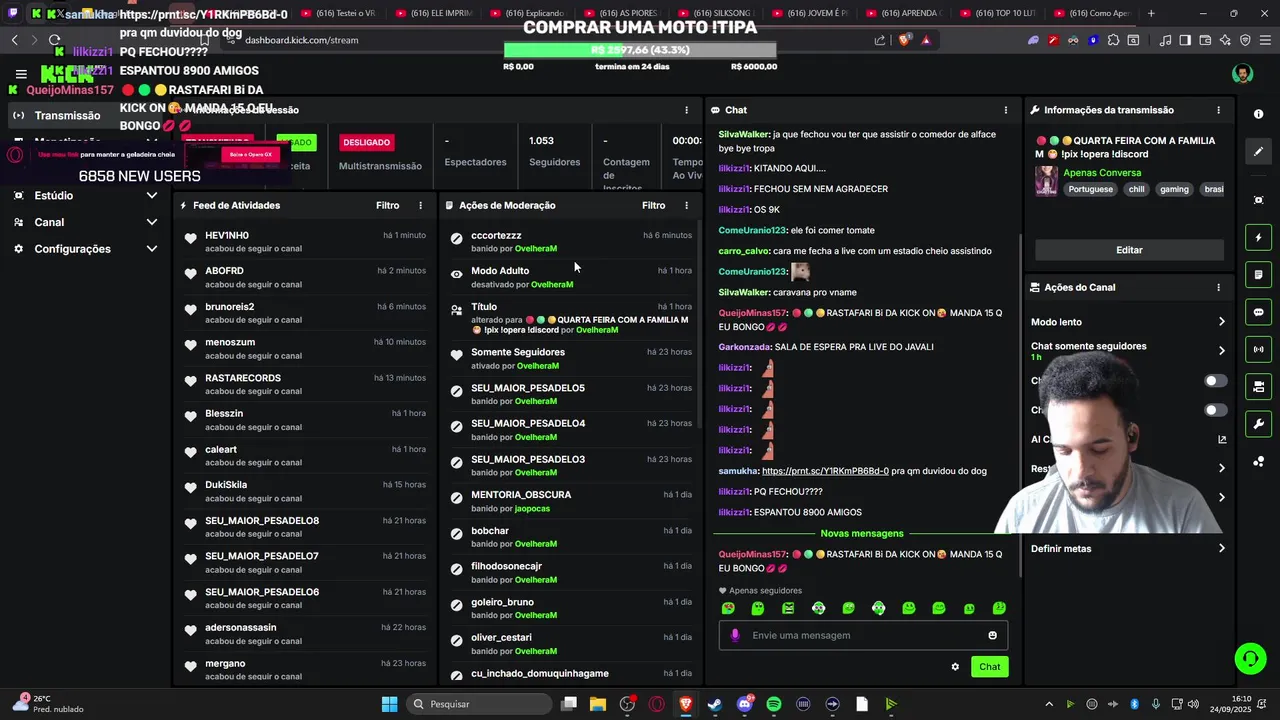This screenshot has height=720, width=1280.
Task: Open Chat somente seguidores options arrow
Action: tap(1221, 351)
